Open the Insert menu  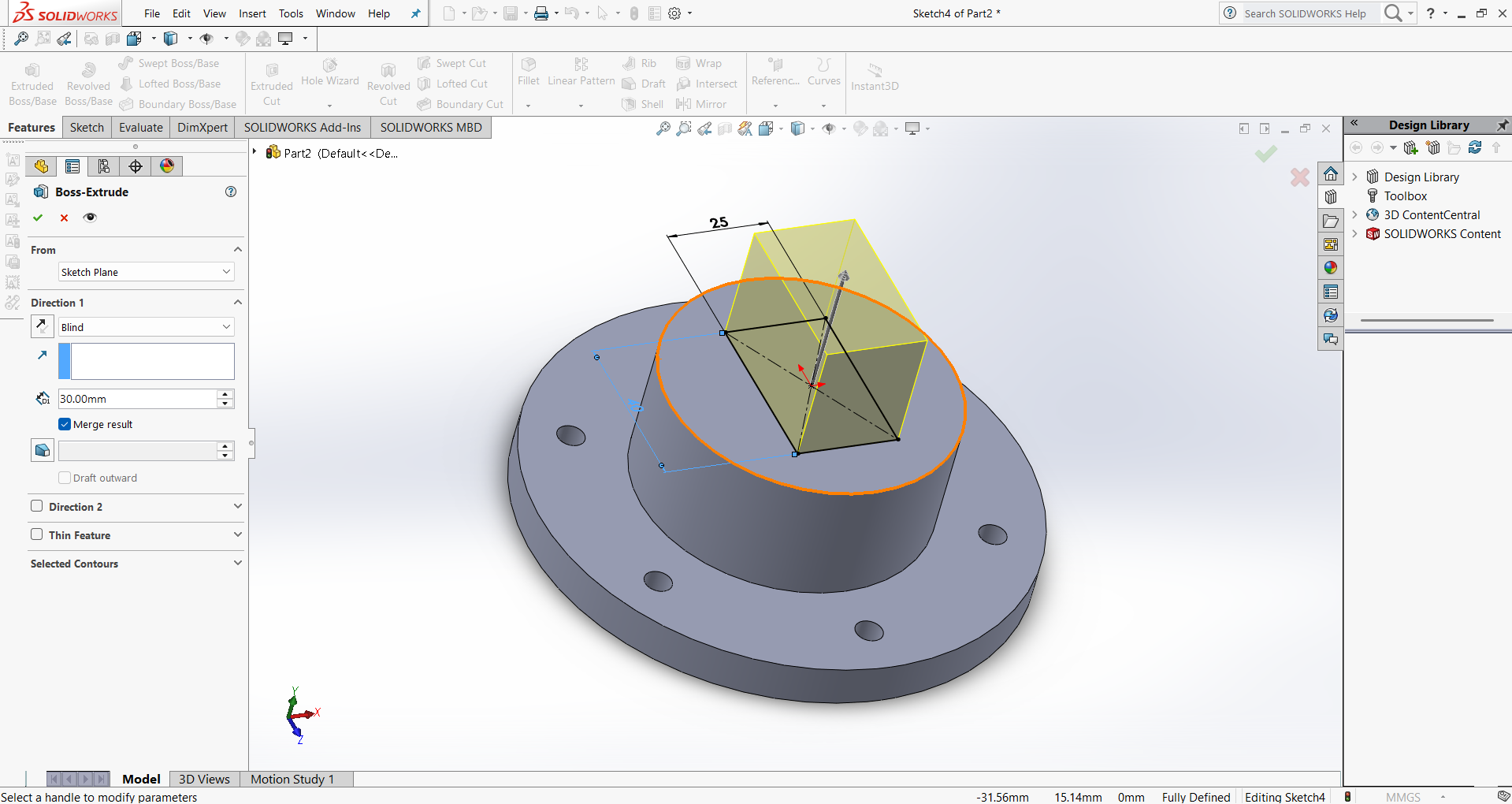click(252, 13)
